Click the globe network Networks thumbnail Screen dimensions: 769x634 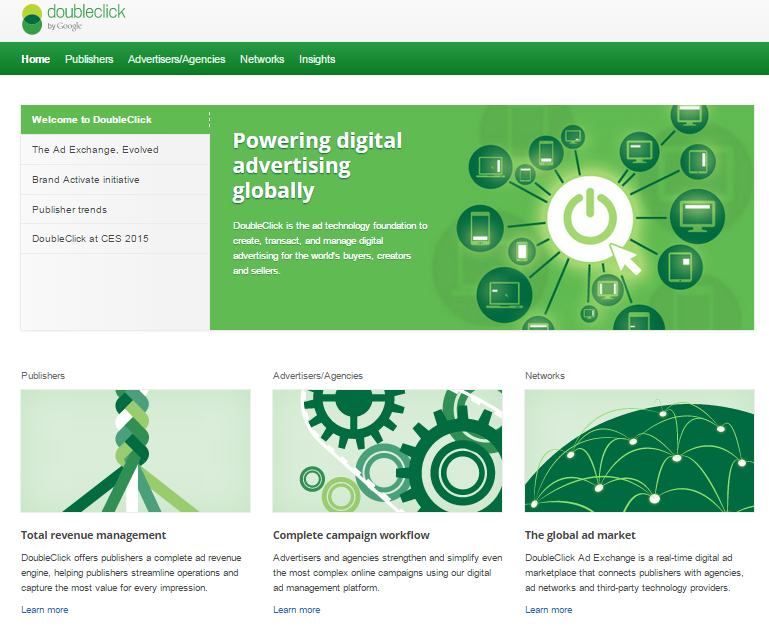coord(639,450)
